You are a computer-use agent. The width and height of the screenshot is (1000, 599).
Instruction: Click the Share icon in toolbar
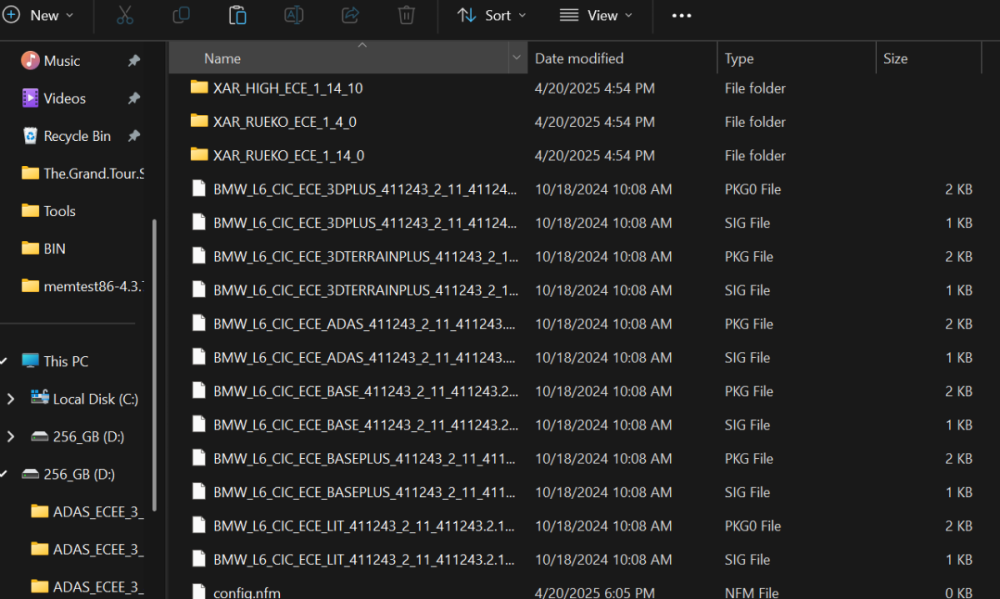point(350,15)
